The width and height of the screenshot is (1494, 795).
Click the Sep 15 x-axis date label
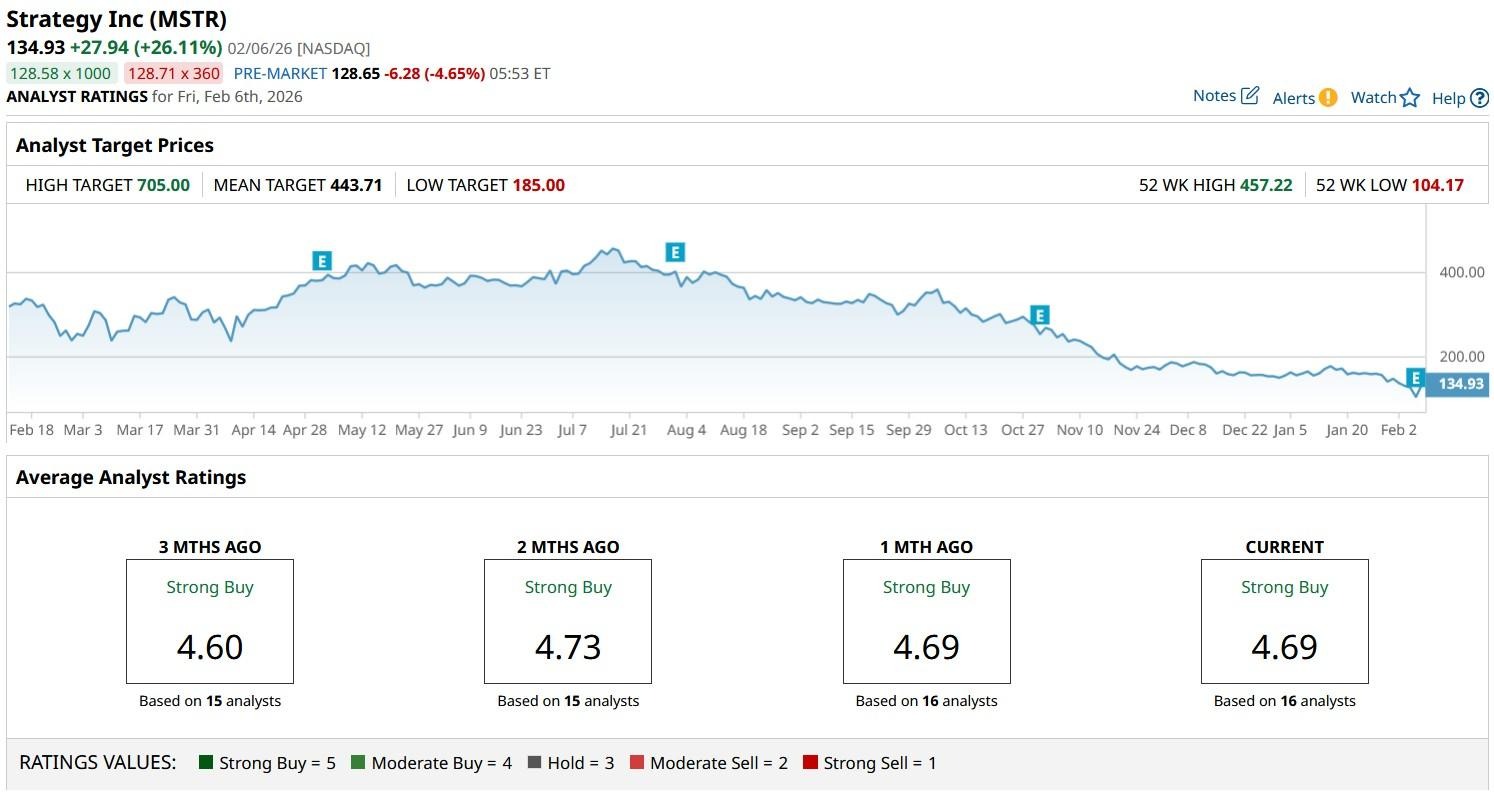click(851, 430)
